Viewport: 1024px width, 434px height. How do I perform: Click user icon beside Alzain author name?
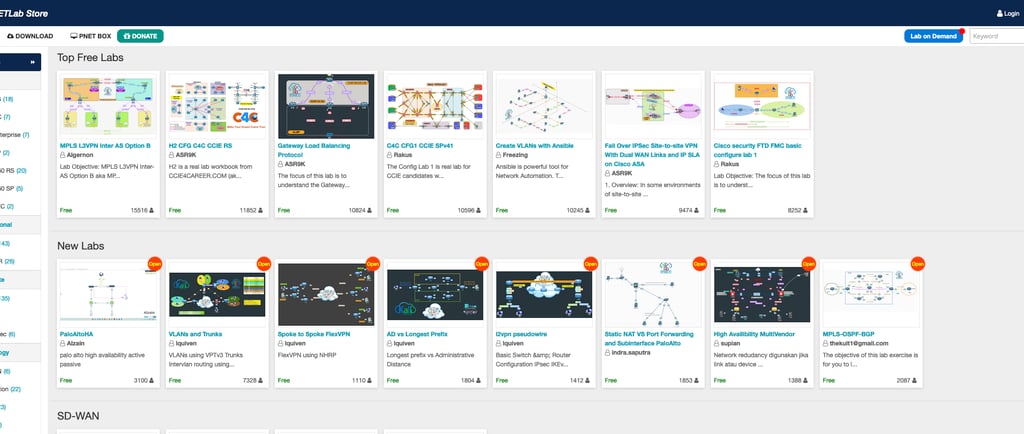click(x=63, y=343)
